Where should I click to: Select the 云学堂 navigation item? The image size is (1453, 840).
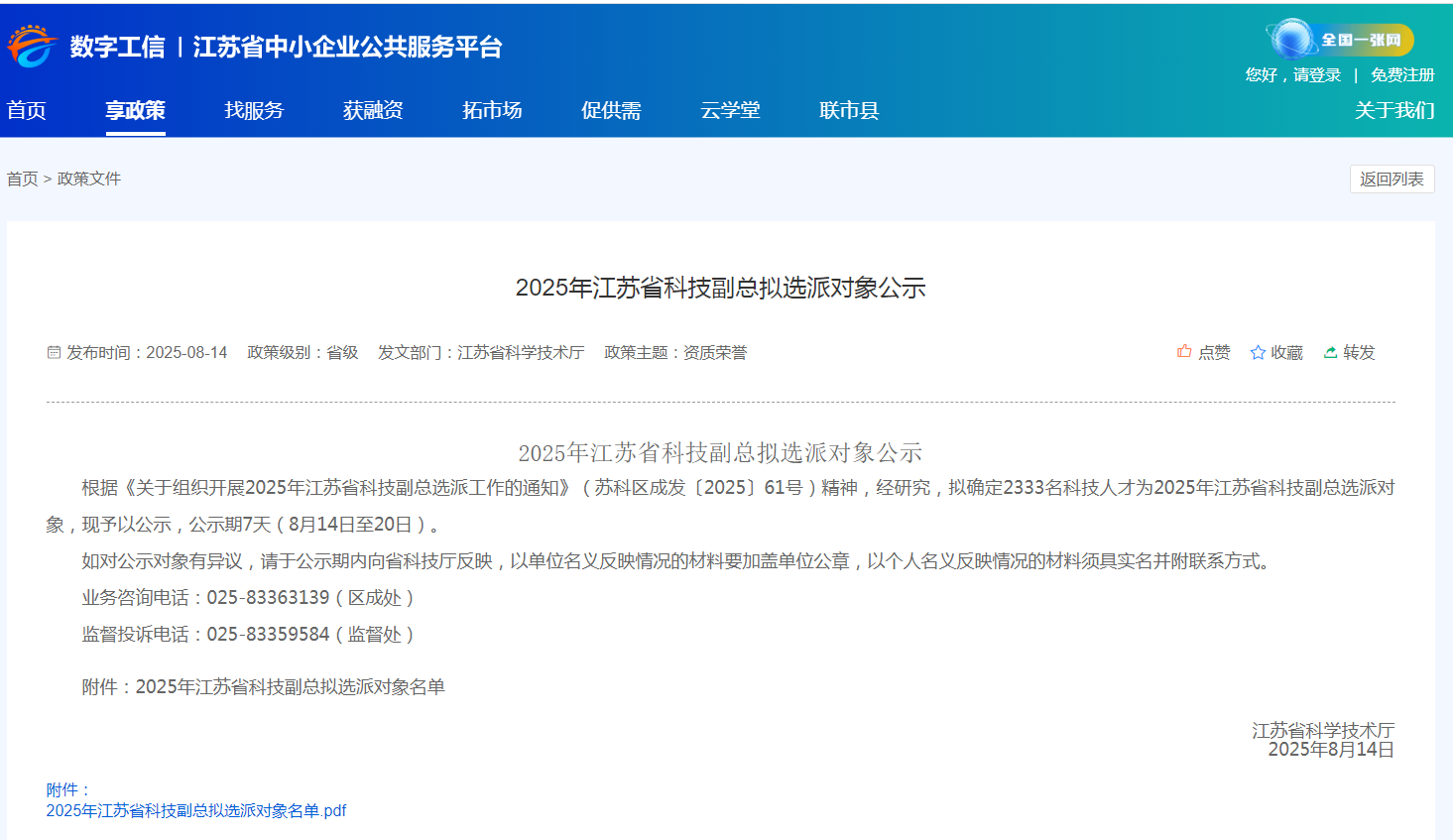tap(730, 110)
